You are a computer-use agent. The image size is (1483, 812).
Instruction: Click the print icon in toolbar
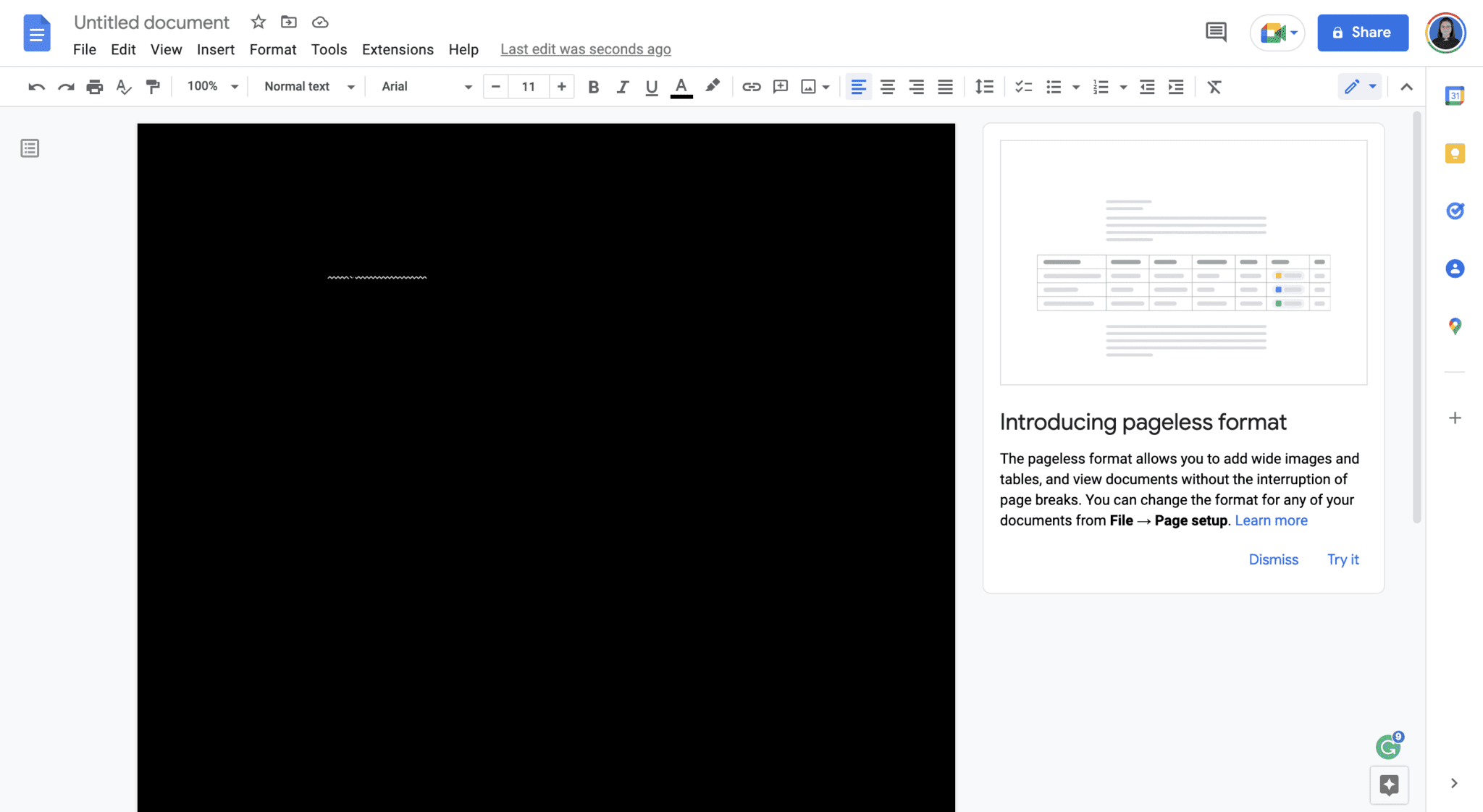(x=94, y=87)
